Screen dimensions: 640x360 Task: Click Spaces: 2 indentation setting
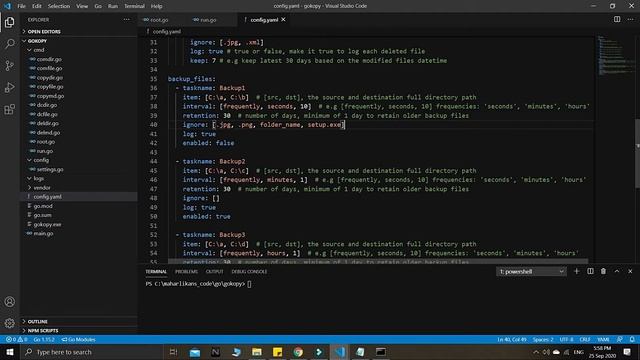(543, 340)
